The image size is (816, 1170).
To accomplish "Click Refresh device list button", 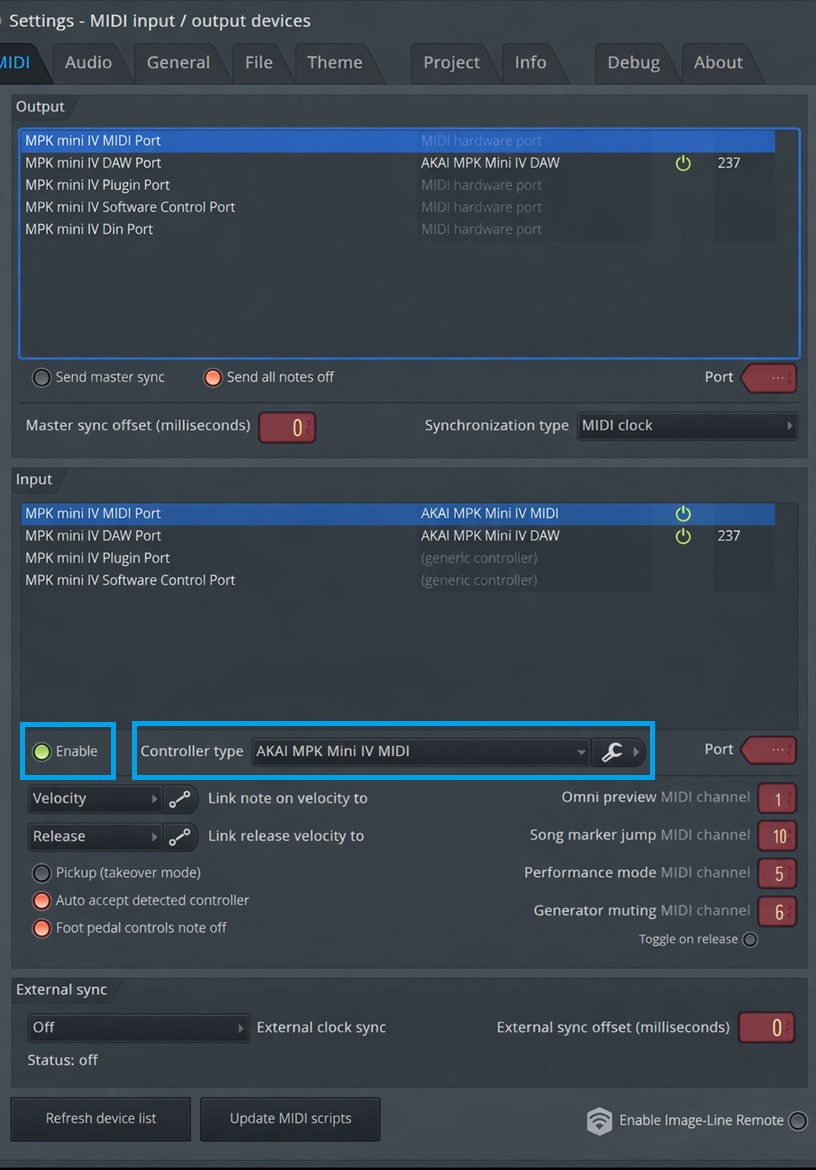I will tap(101, 1119).
